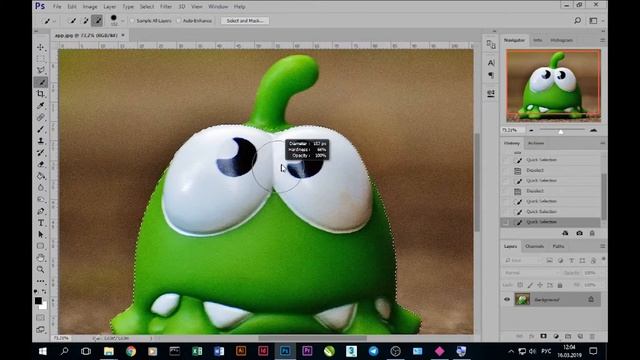Enable Sample All Layers checkbox
The height and width of the screenshot is (360, 640).
(x=132, y=20)
